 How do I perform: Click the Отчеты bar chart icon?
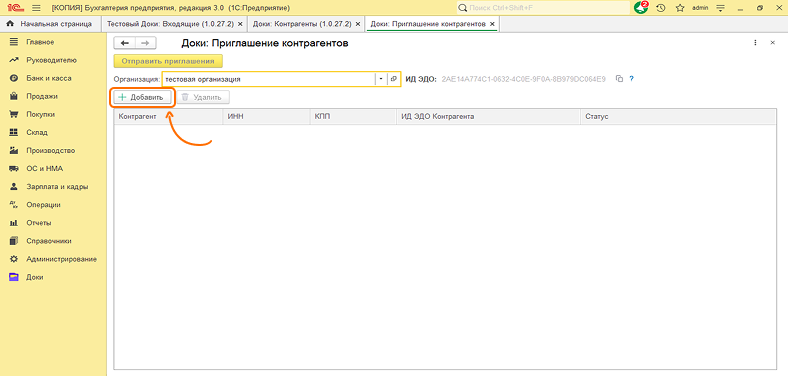14,223
